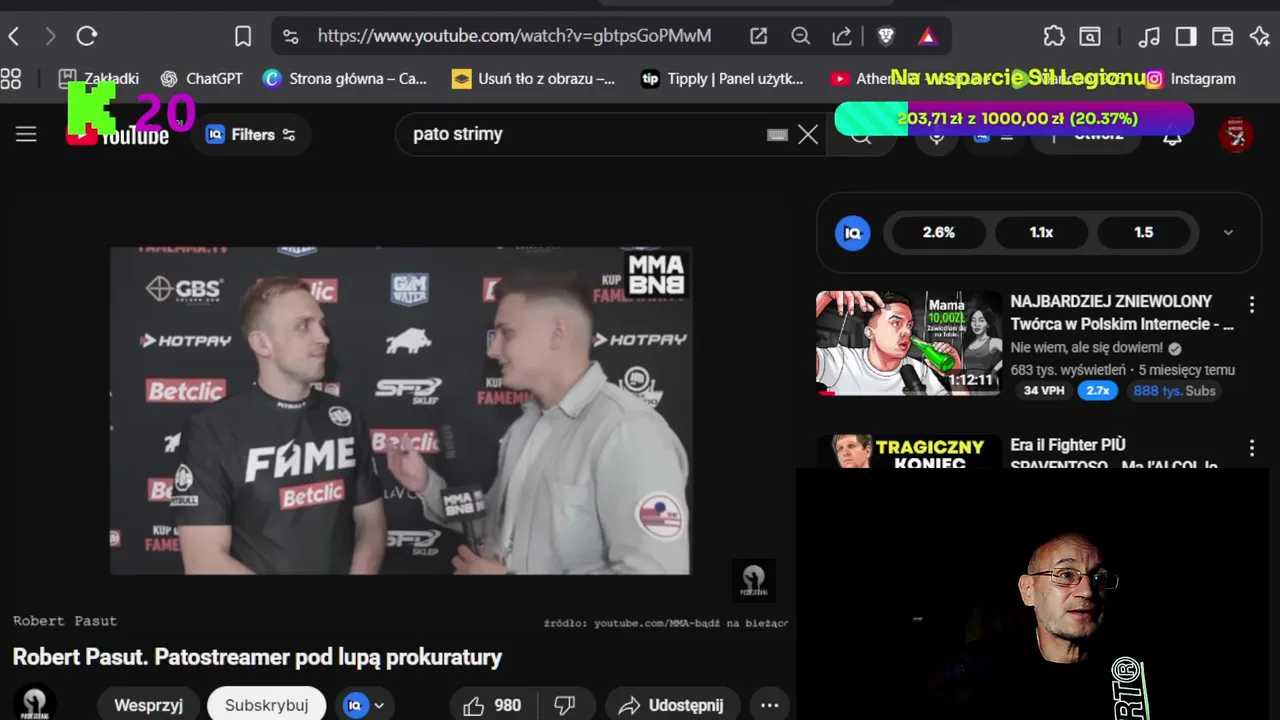The width and height of the screenshot is (1280, 720).
Task: Click the Udostępnij share button
Action: point(672,705)
